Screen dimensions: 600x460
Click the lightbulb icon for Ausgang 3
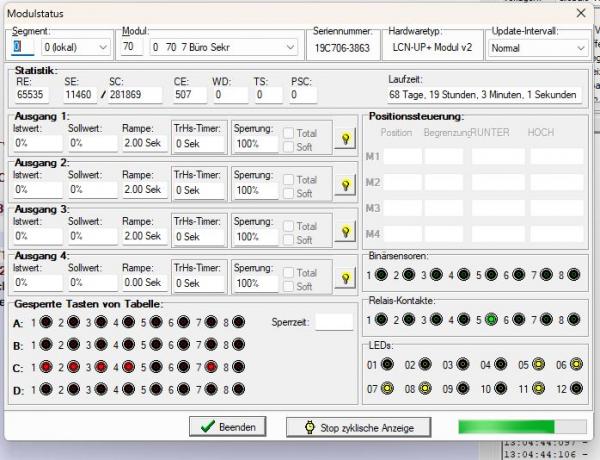(346, 231)
